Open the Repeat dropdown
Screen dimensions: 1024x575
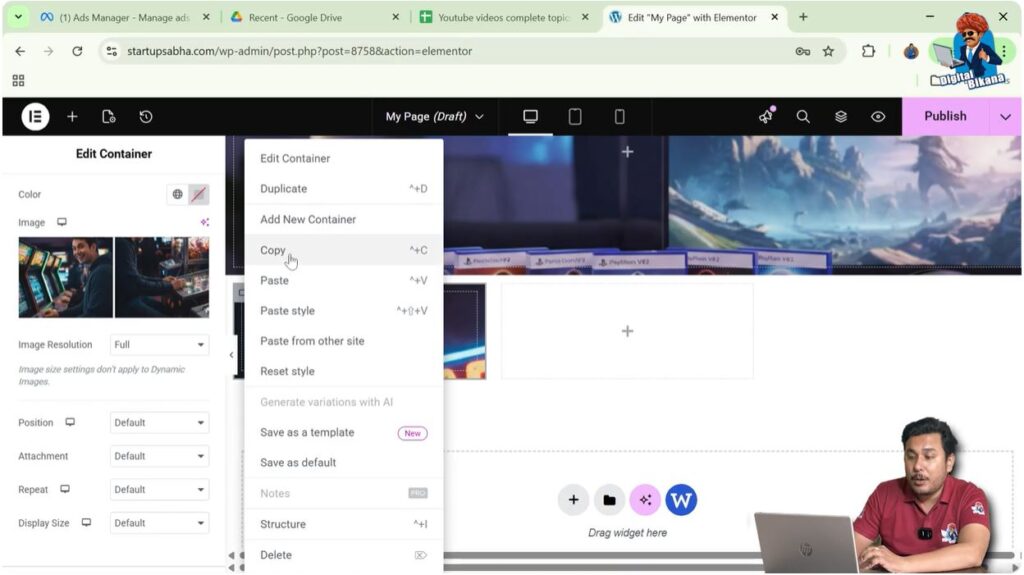pos(159,489)
